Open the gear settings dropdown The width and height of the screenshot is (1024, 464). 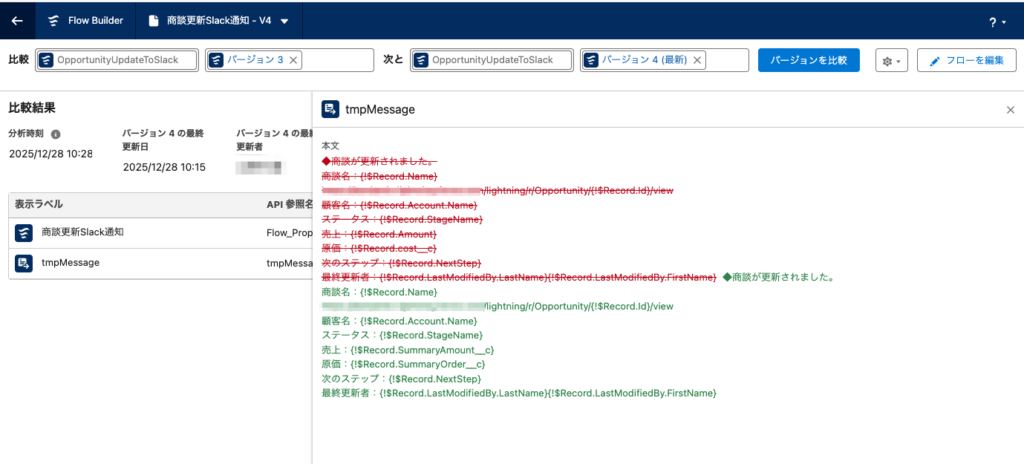[x=889, y=61]
